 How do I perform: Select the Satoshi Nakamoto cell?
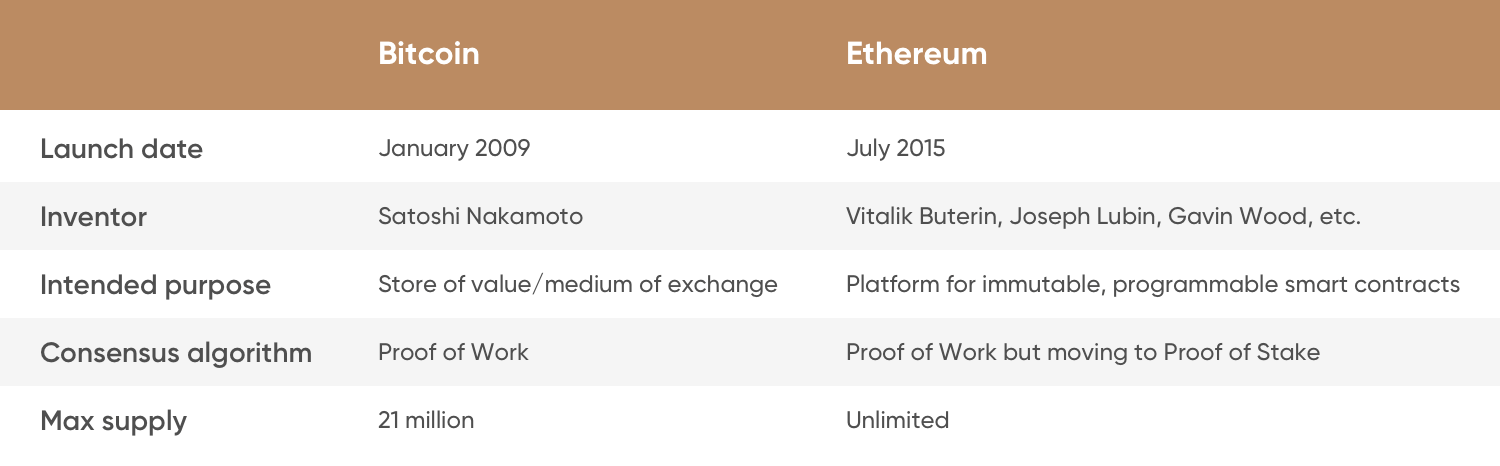point(480,216)
